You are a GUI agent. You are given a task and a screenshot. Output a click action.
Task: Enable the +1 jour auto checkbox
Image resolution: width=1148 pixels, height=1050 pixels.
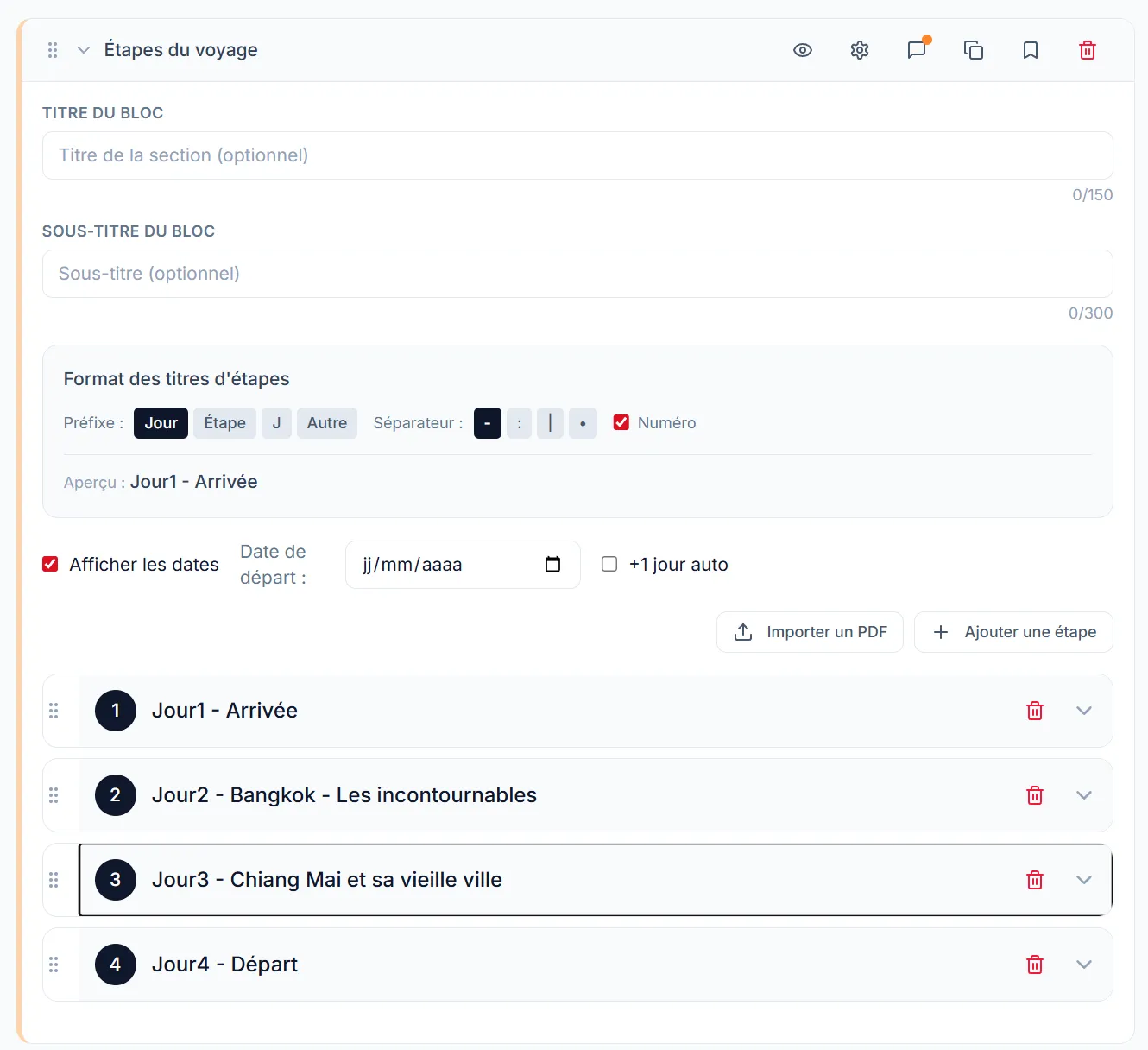(609, 564)
